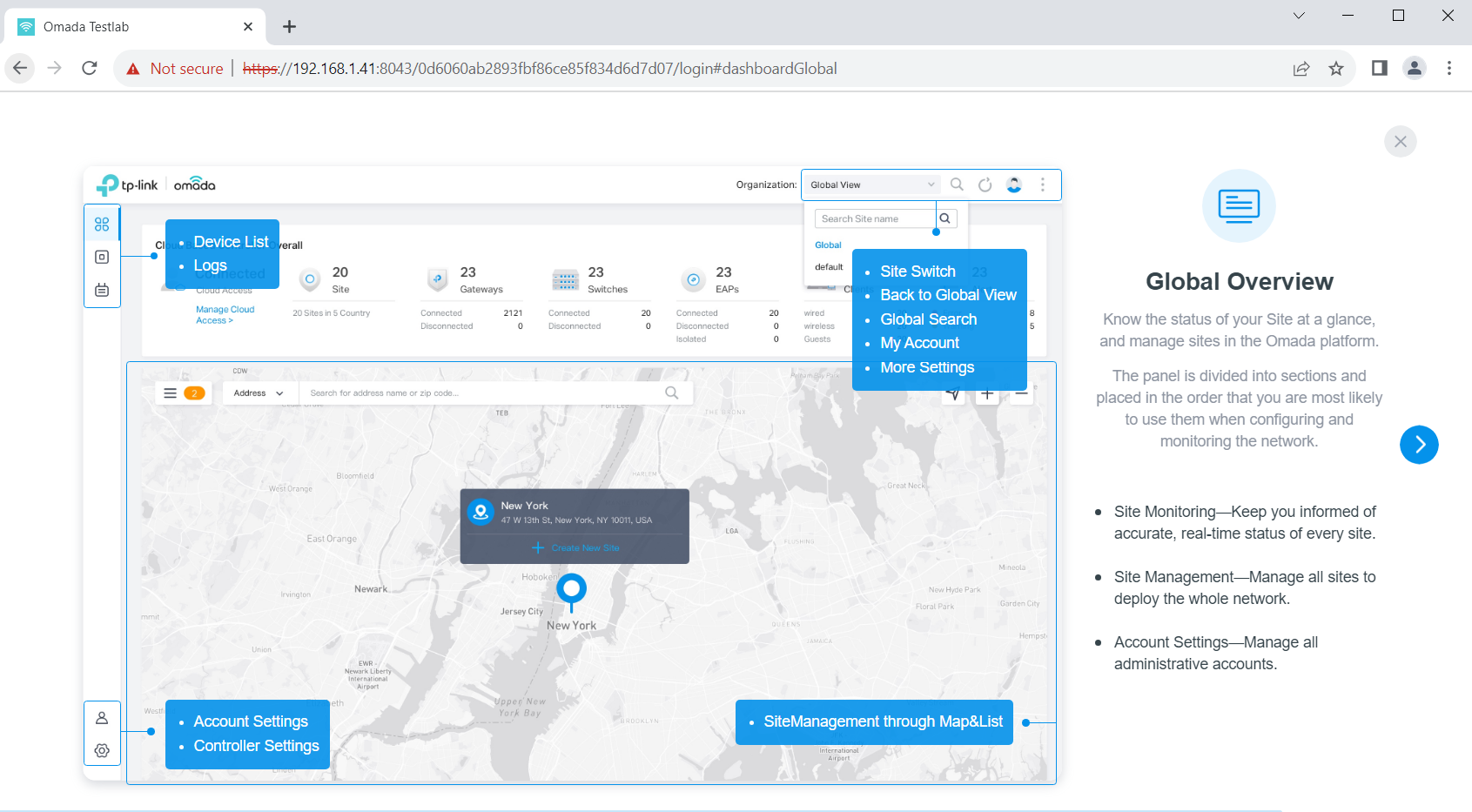The height and width of the screenshot is (812, 1472).
Task: Open the browser side panel
Action: tap(1380, 68)
